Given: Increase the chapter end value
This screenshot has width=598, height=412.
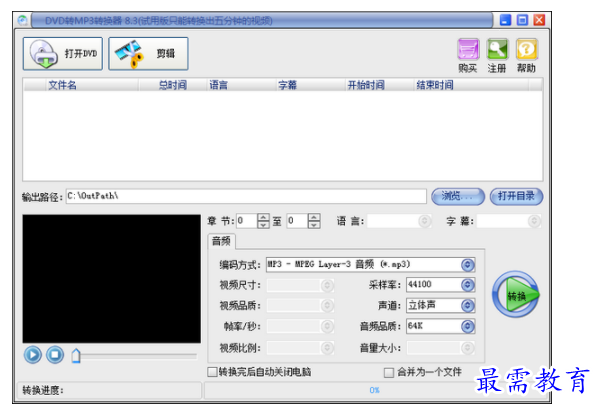Looking at the screenshot, I should (x=314, y=217).
